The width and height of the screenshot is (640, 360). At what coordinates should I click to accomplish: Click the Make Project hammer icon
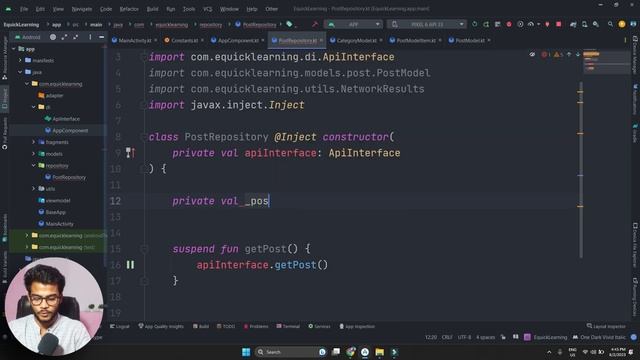[x=315, y=24]
